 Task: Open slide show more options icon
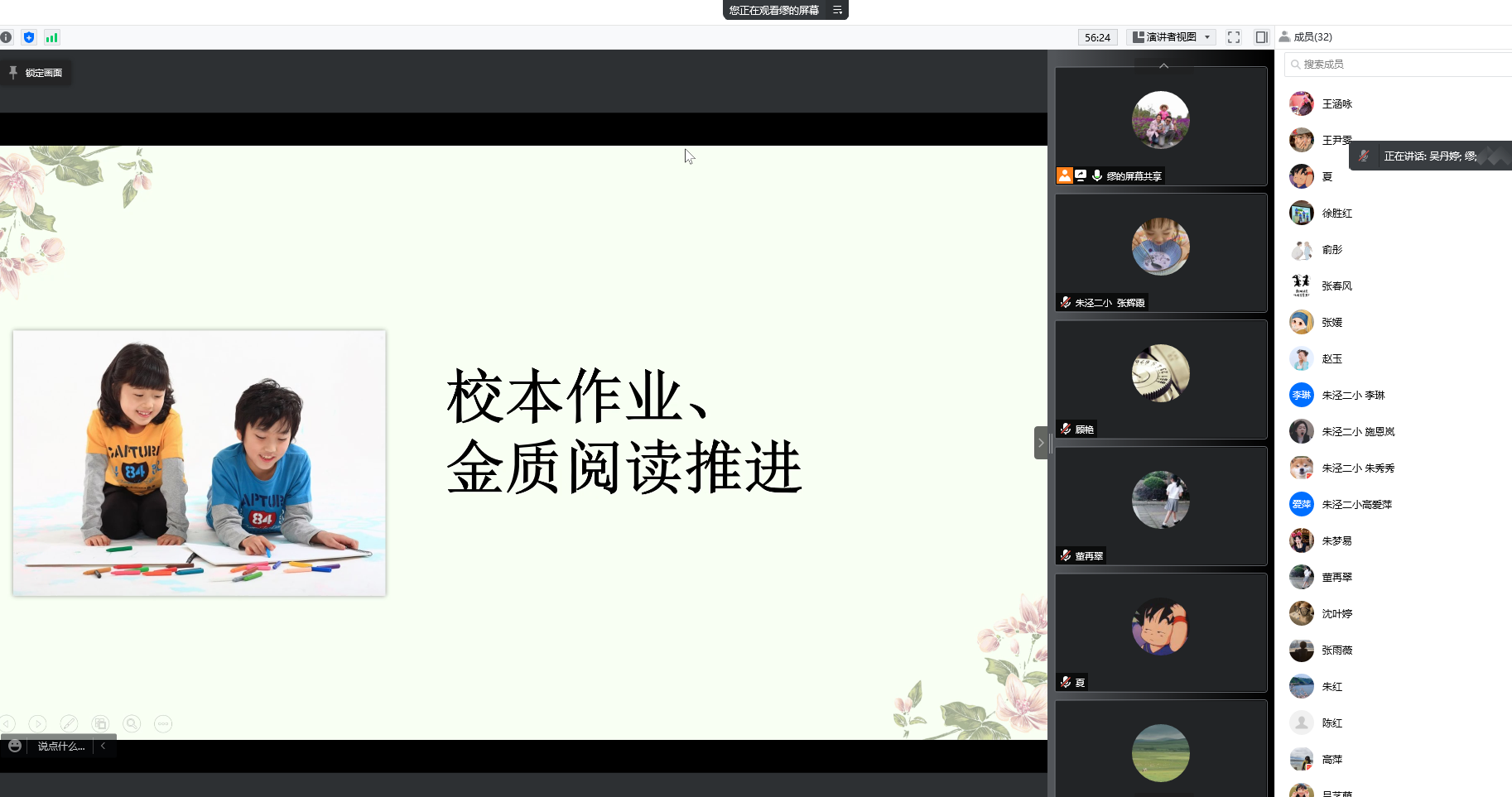coord(163,723)
